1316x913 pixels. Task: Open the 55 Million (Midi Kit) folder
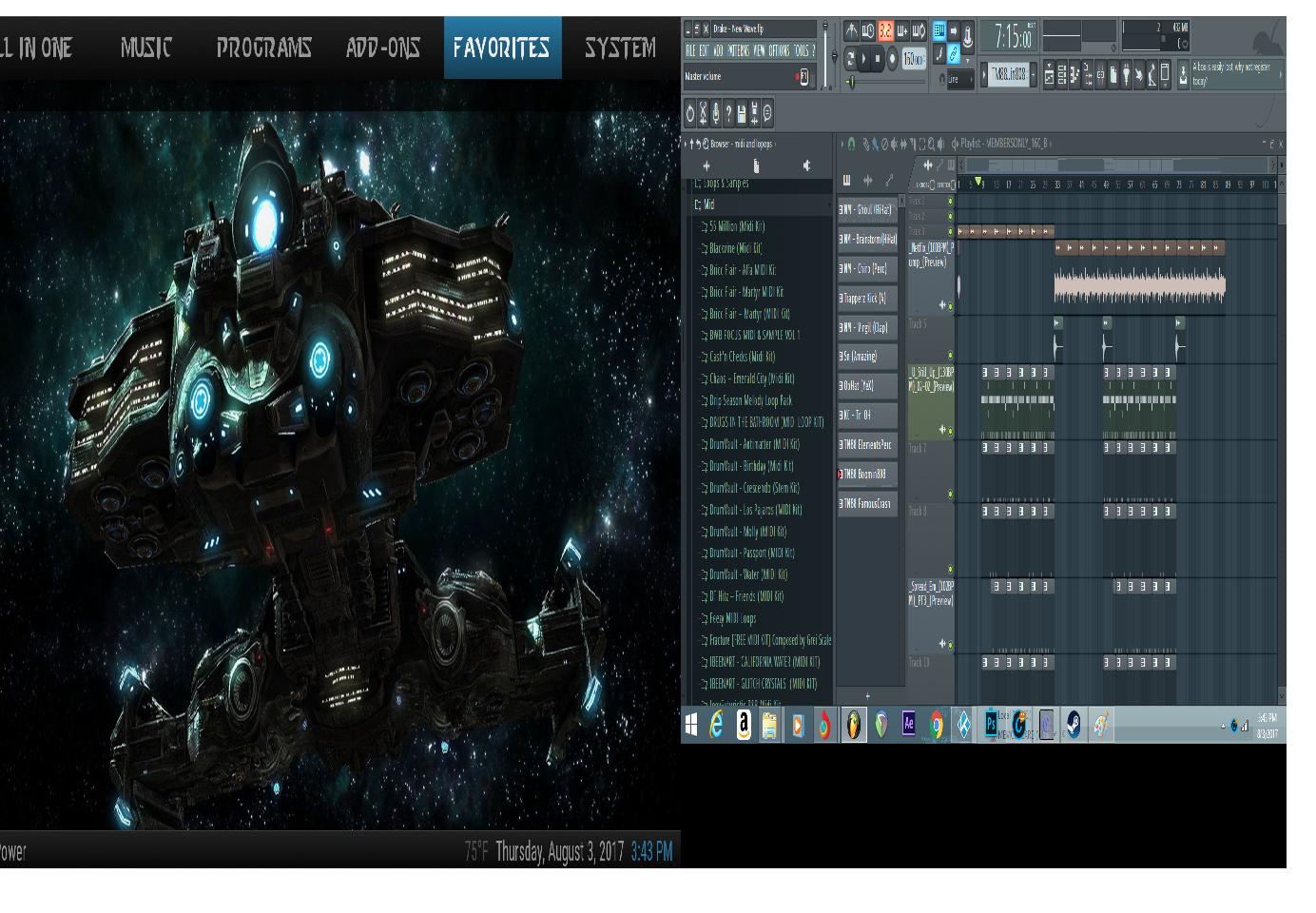coord(737,227)
